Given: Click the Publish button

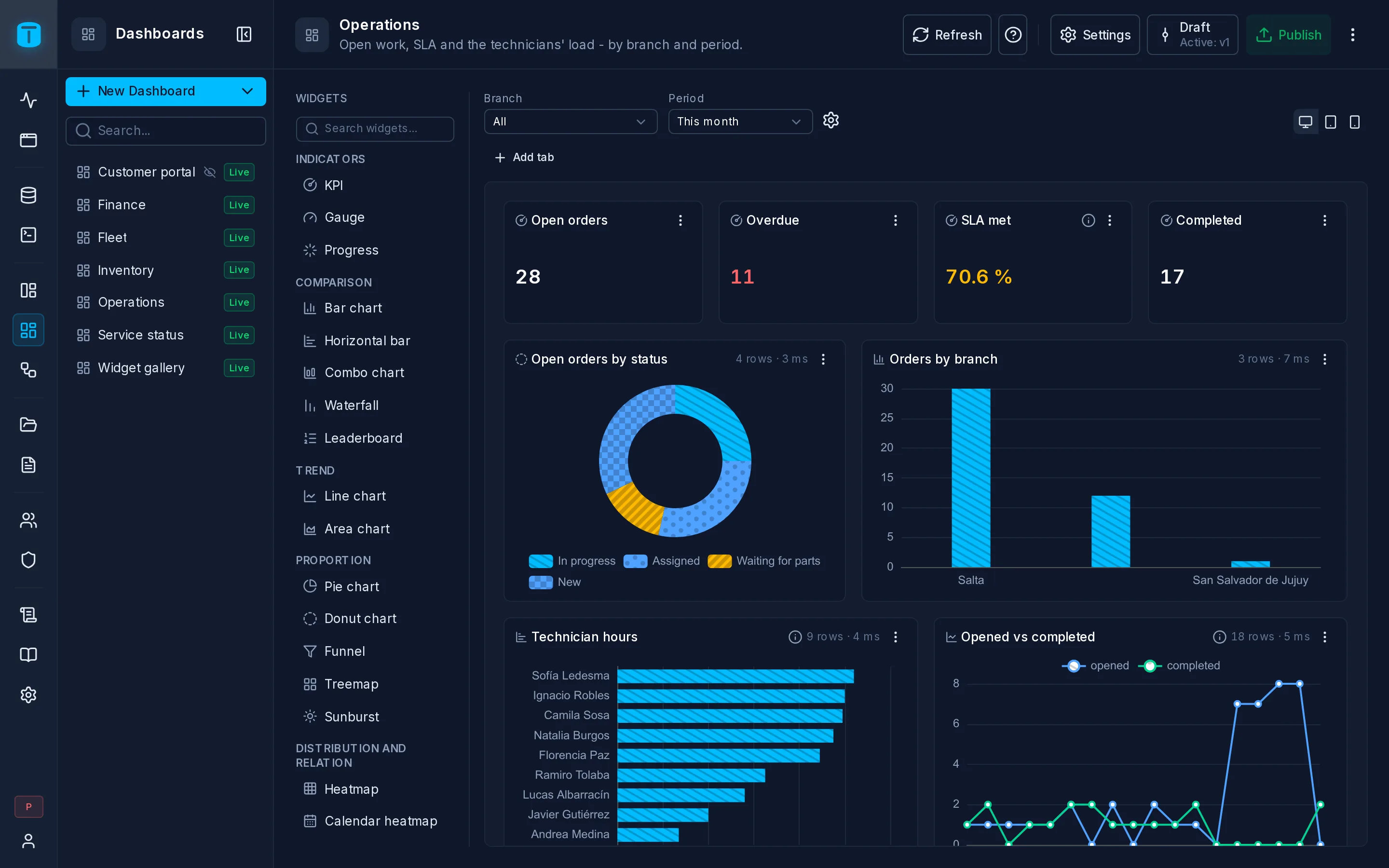Looking at the screenshot, I should coord(1288,35).
